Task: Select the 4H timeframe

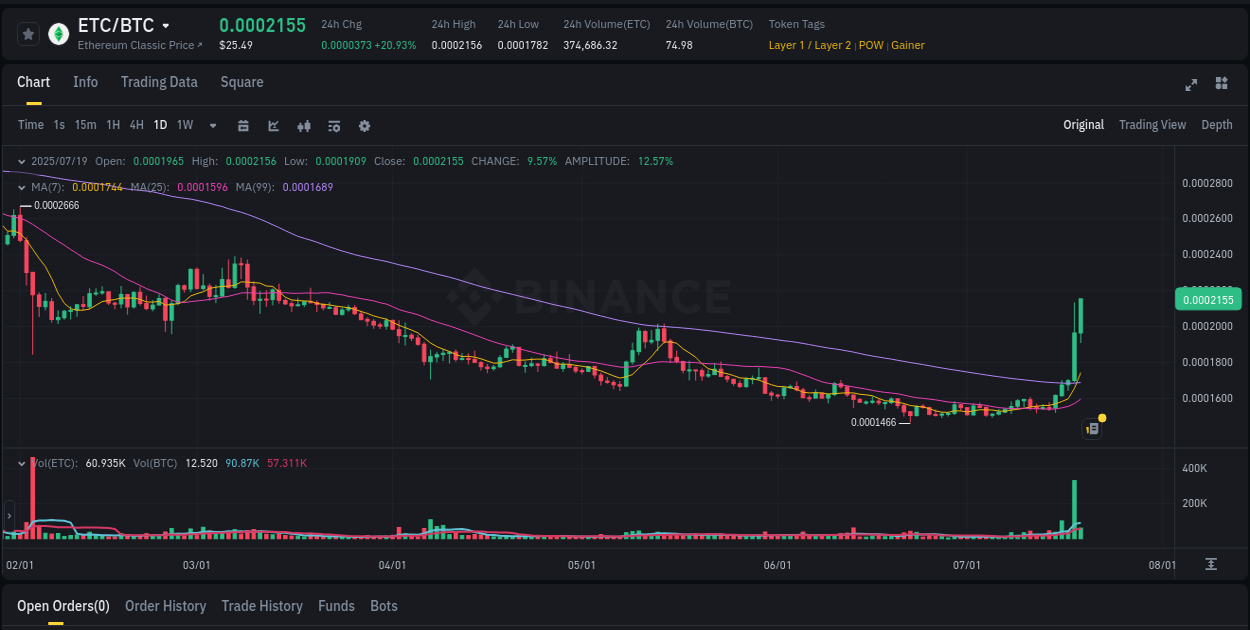Action: point(136,125)
